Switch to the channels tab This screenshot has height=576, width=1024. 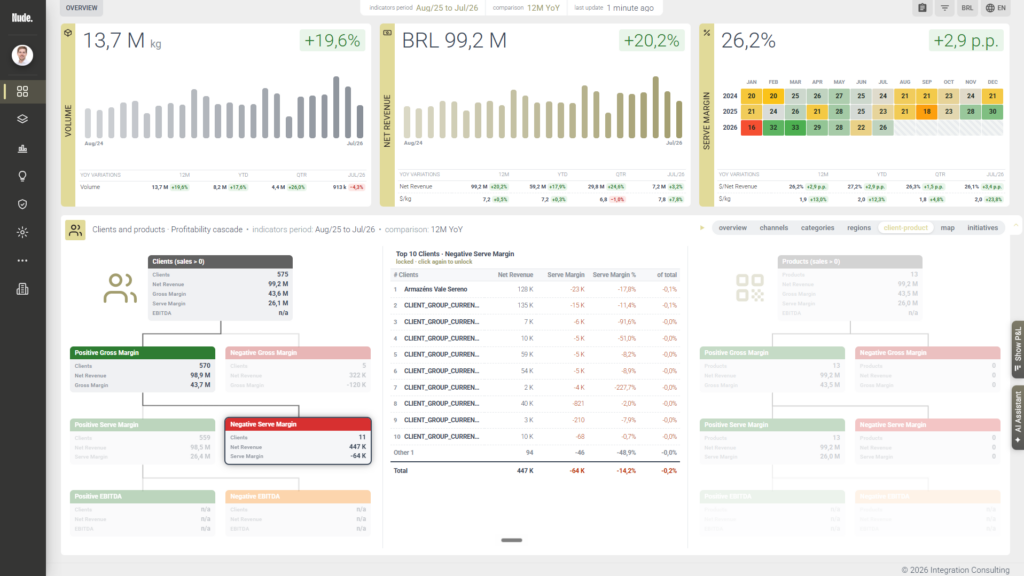point(773,228)
